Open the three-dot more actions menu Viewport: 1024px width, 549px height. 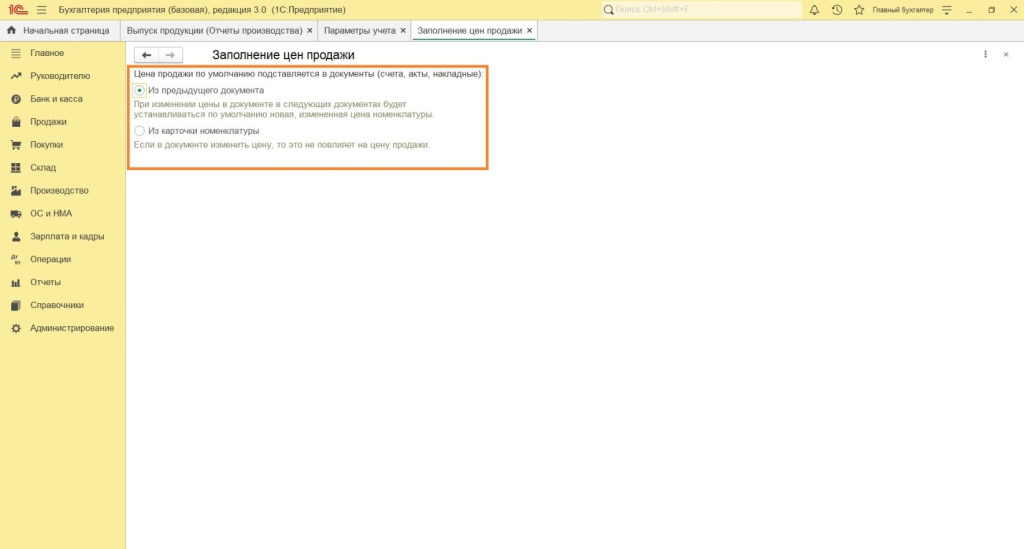click(985, 55)
